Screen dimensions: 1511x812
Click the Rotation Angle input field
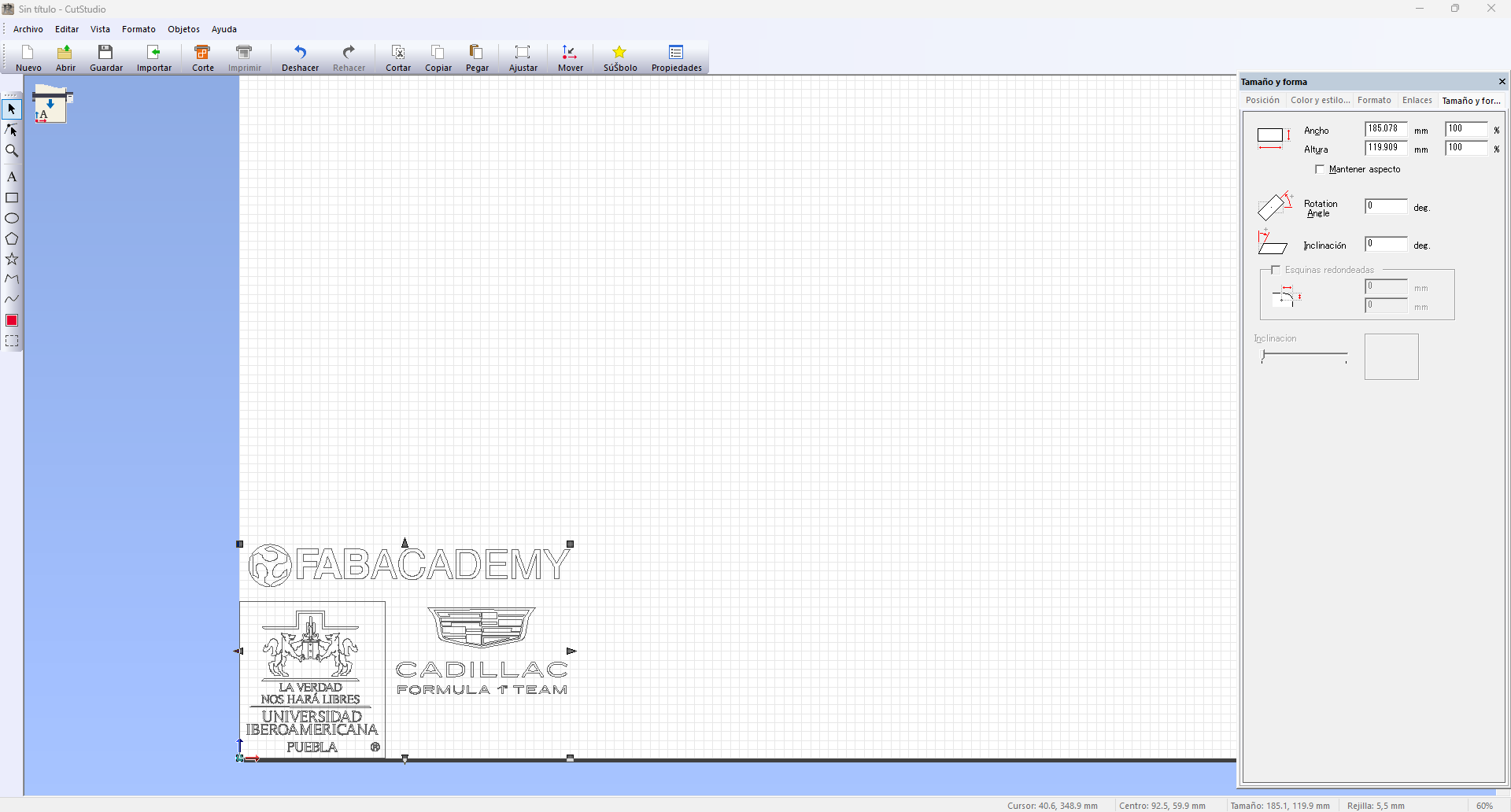tap(1386, 206)
